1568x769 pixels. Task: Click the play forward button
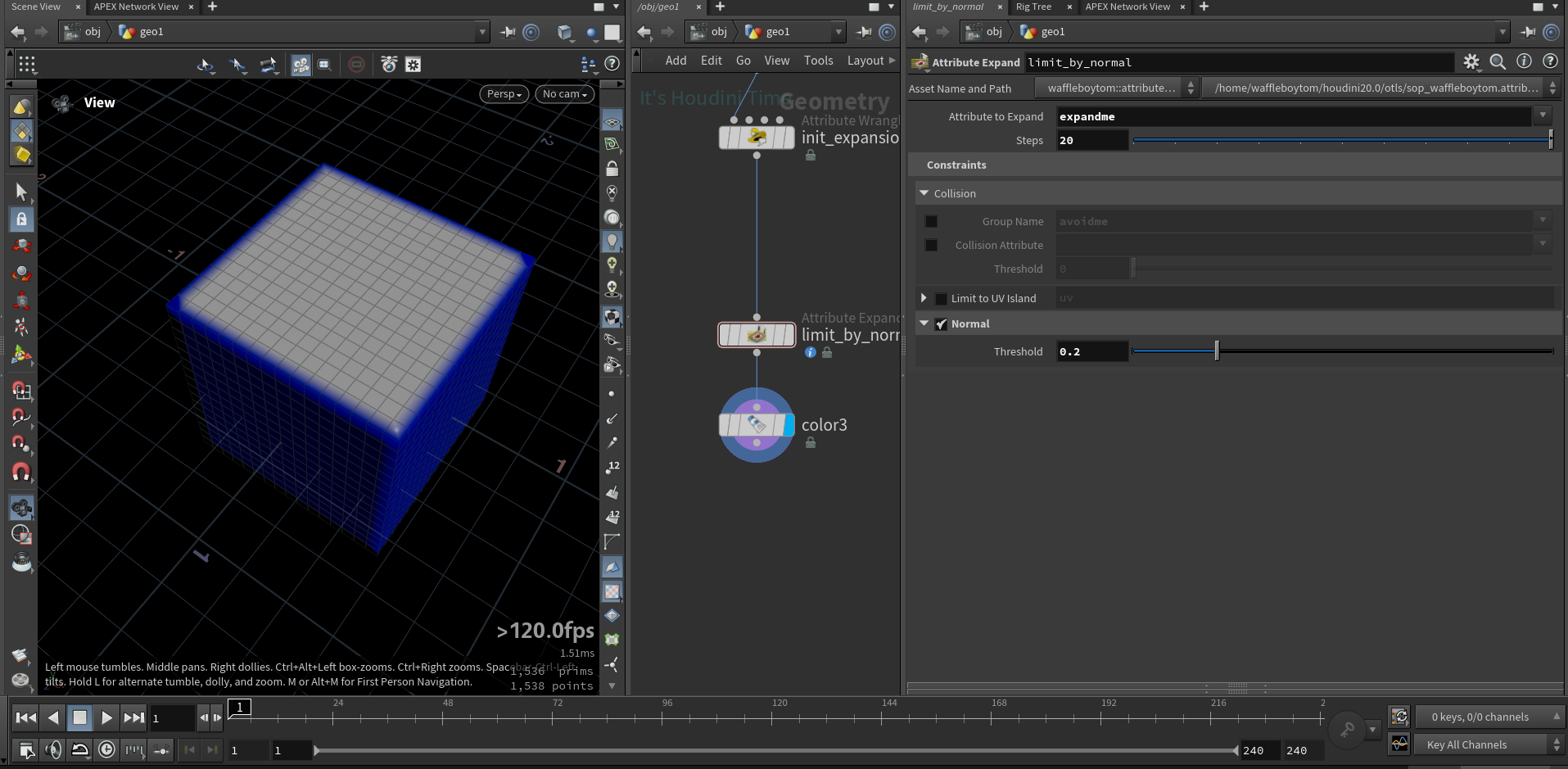(106, 718)
